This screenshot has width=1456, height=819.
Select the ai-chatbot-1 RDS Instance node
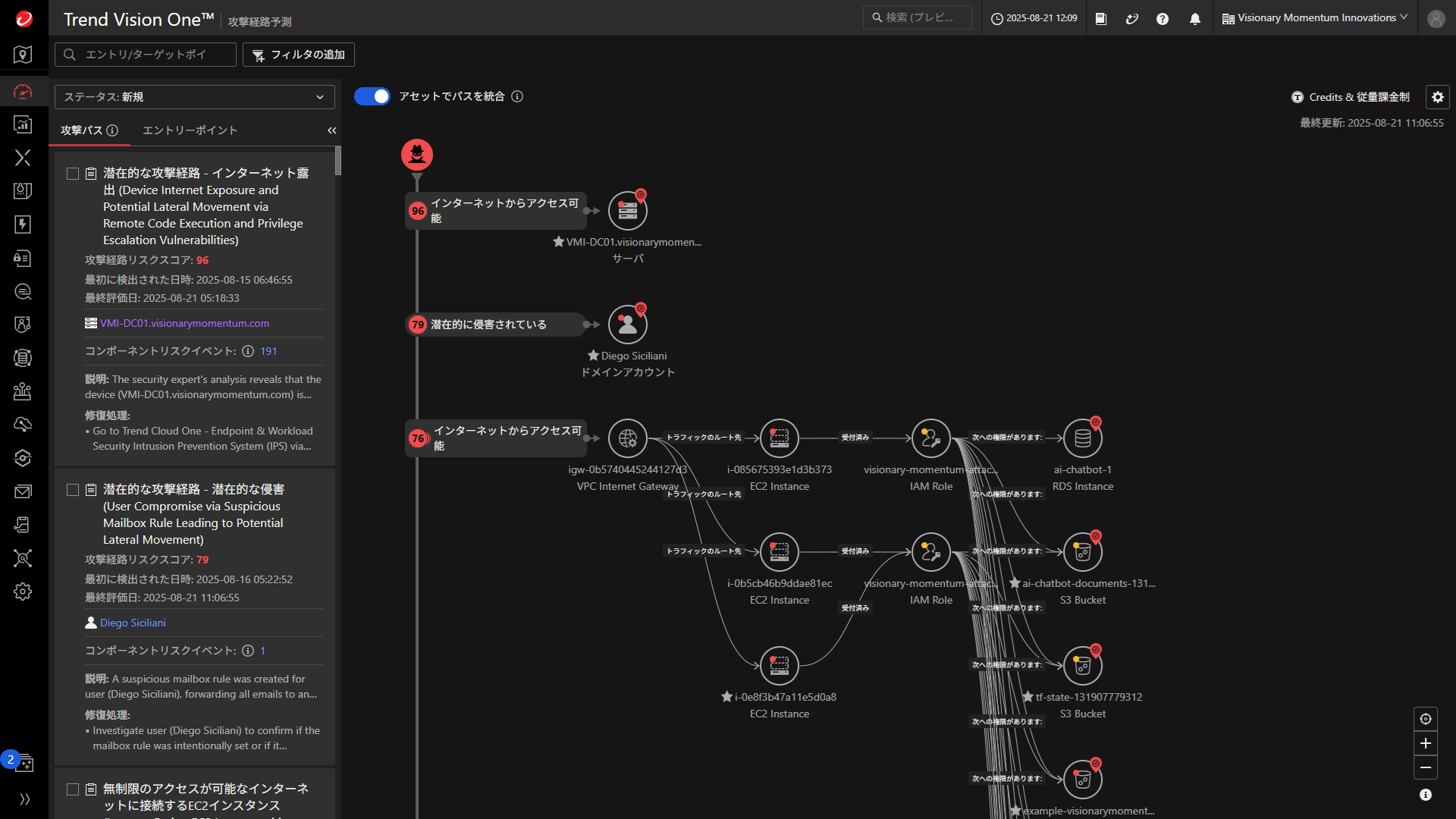(1082, 438)
